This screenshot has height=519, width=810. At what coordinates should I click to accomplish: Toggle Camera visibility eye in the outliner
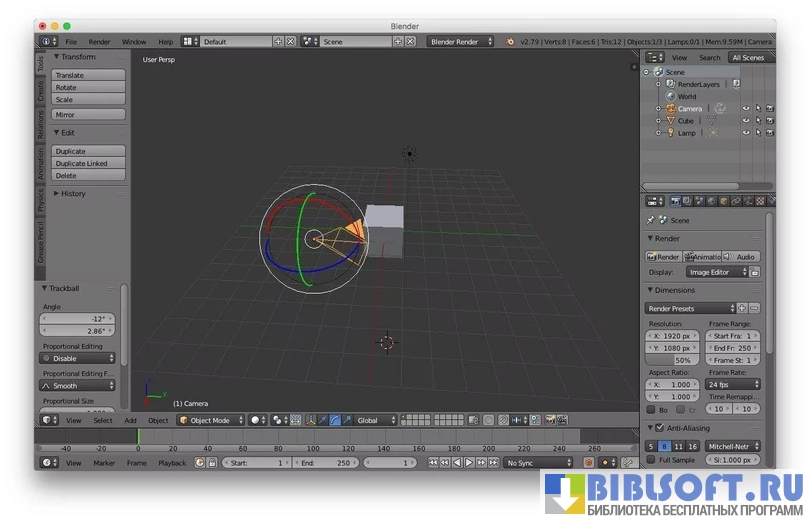(745, 108)
